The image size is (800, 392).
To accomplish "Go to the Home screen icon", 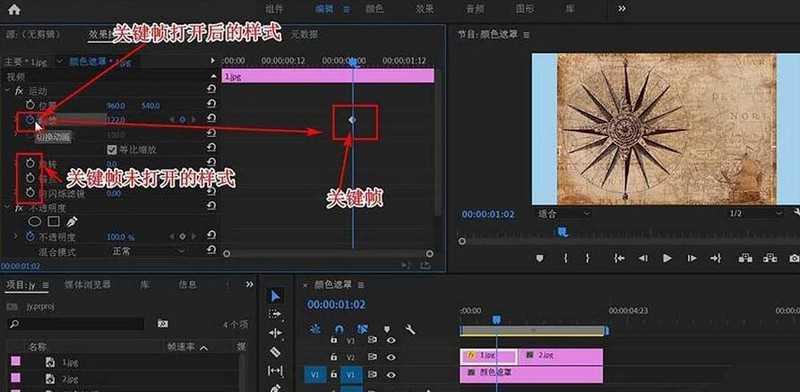I will [x=14, y=9].
